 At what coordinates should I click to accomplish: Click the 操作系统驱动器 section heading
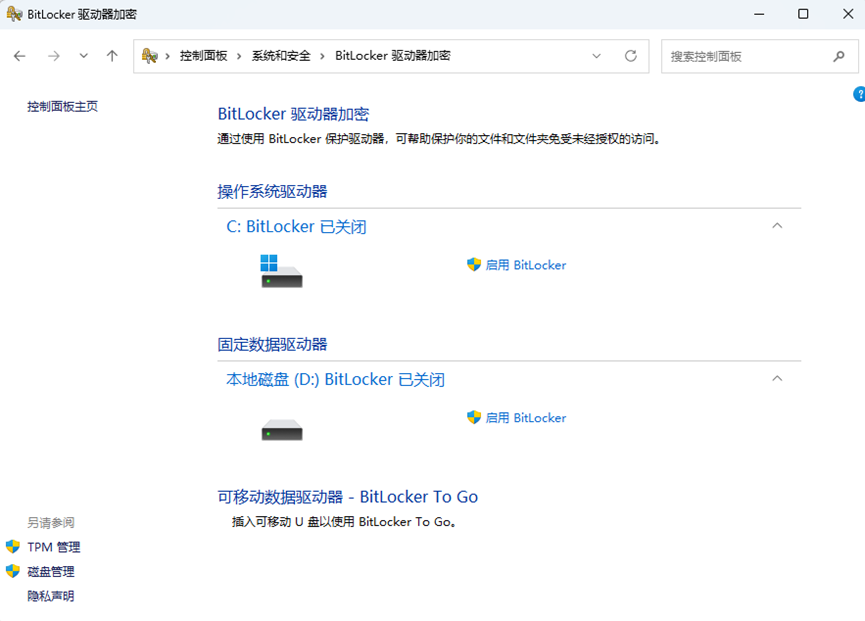pyautogui.click(x=273, y=192)
